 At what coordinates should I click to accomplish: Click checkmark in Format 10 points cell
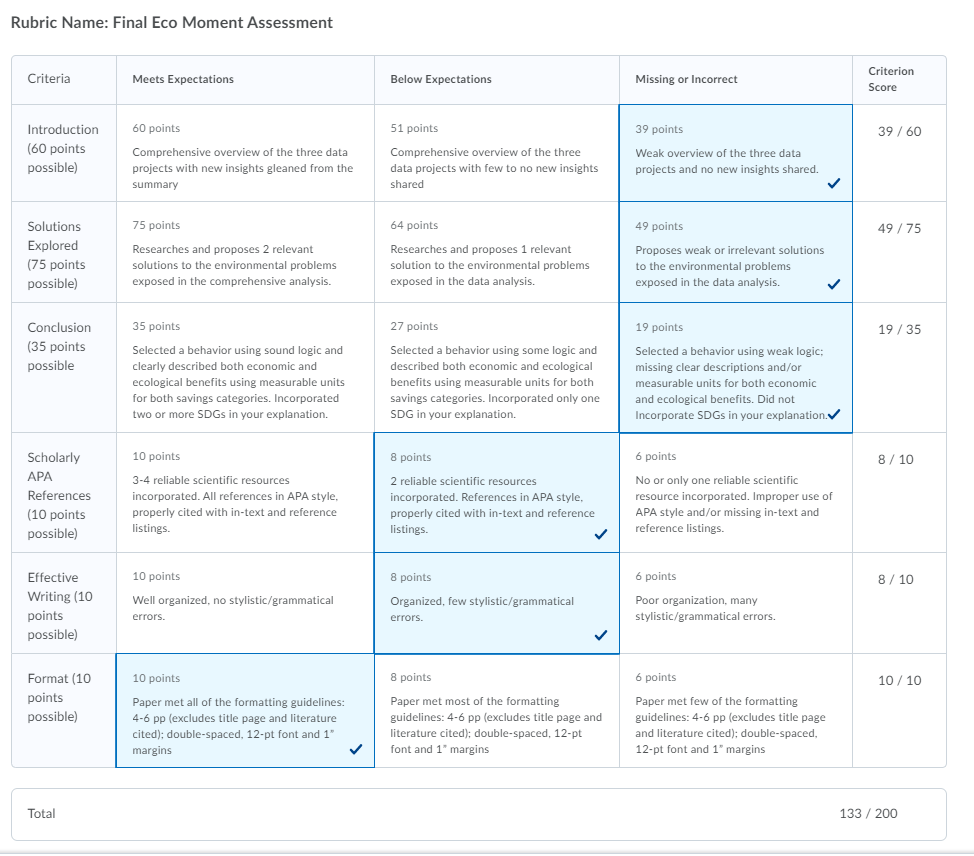(356, 749)
